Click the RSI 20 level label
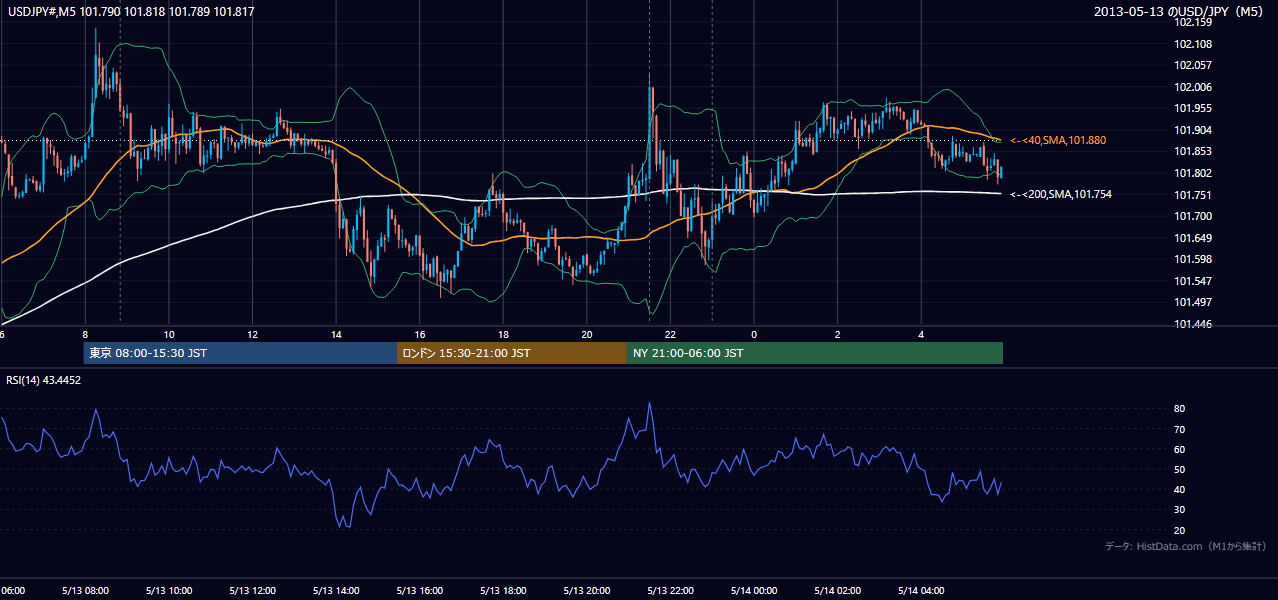 [x=1179, y=530]
